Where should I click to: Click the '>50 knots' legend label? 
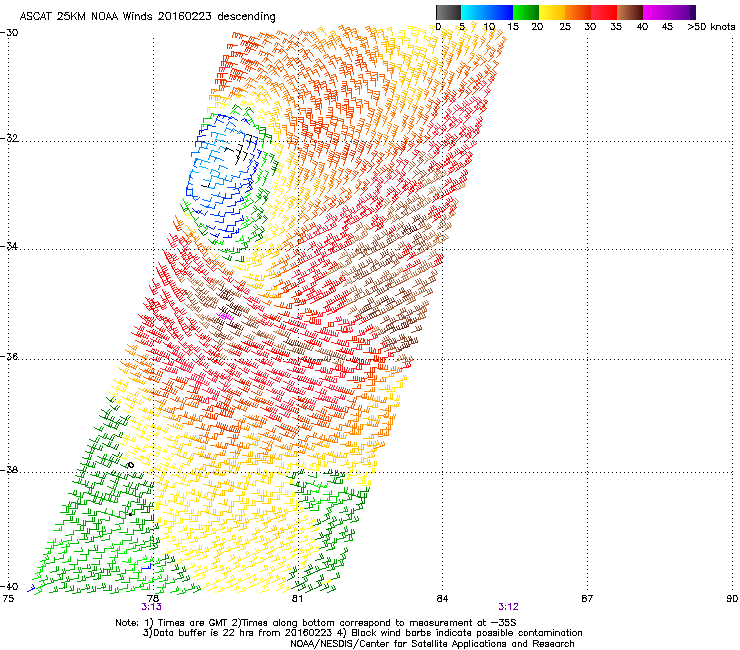(x=711, y=26)
